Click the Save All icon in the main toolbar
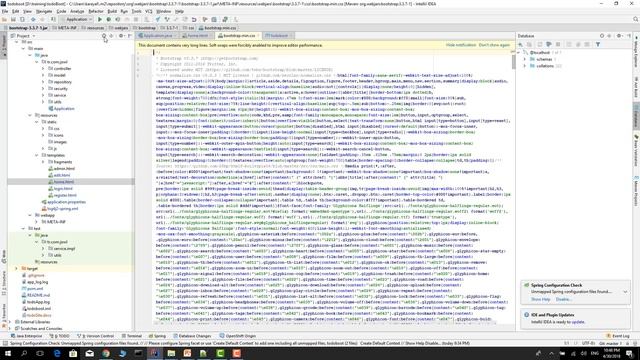Viewport: 640px width, 360px height. [13, 19]
